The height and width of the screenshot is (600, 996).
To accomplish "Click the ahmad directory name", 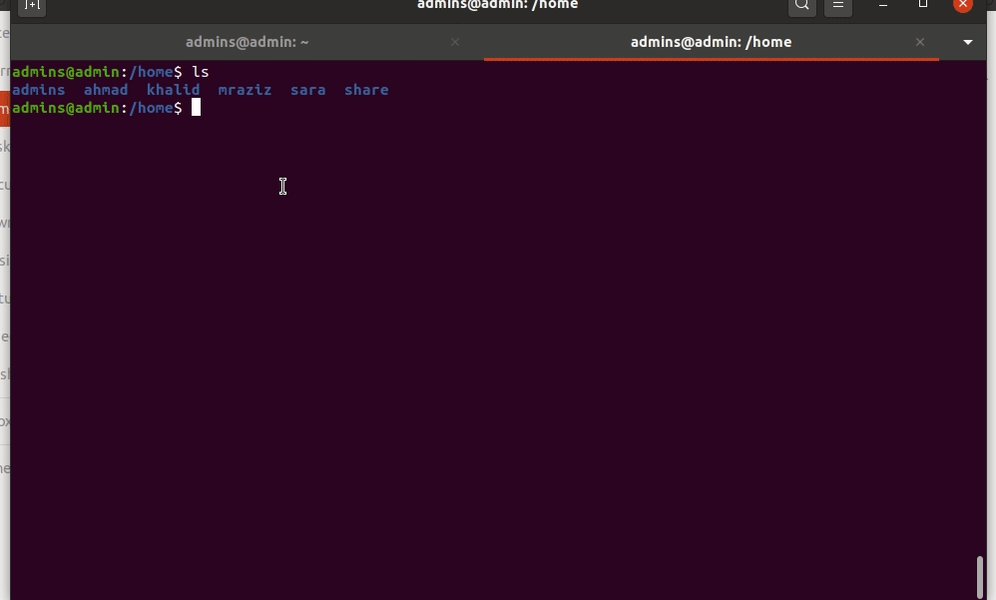I will point(106,90).
